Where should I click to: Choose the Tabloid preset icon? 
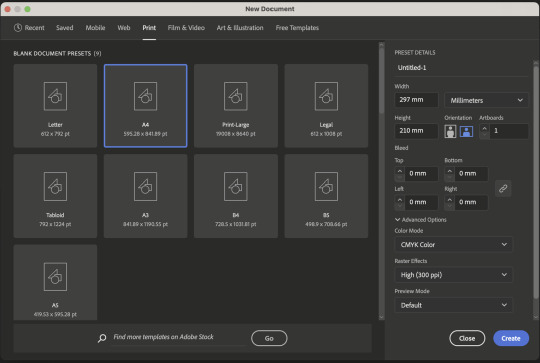pos(55,186)
